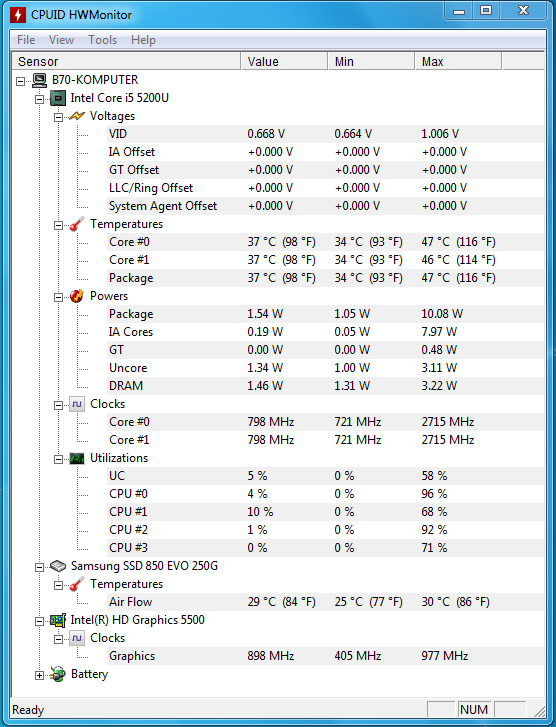Click the Battery icon in the tree
Image resolution: width=556 pixels, height=727 pixels.
pyautogui.click(x=58, y=674)
